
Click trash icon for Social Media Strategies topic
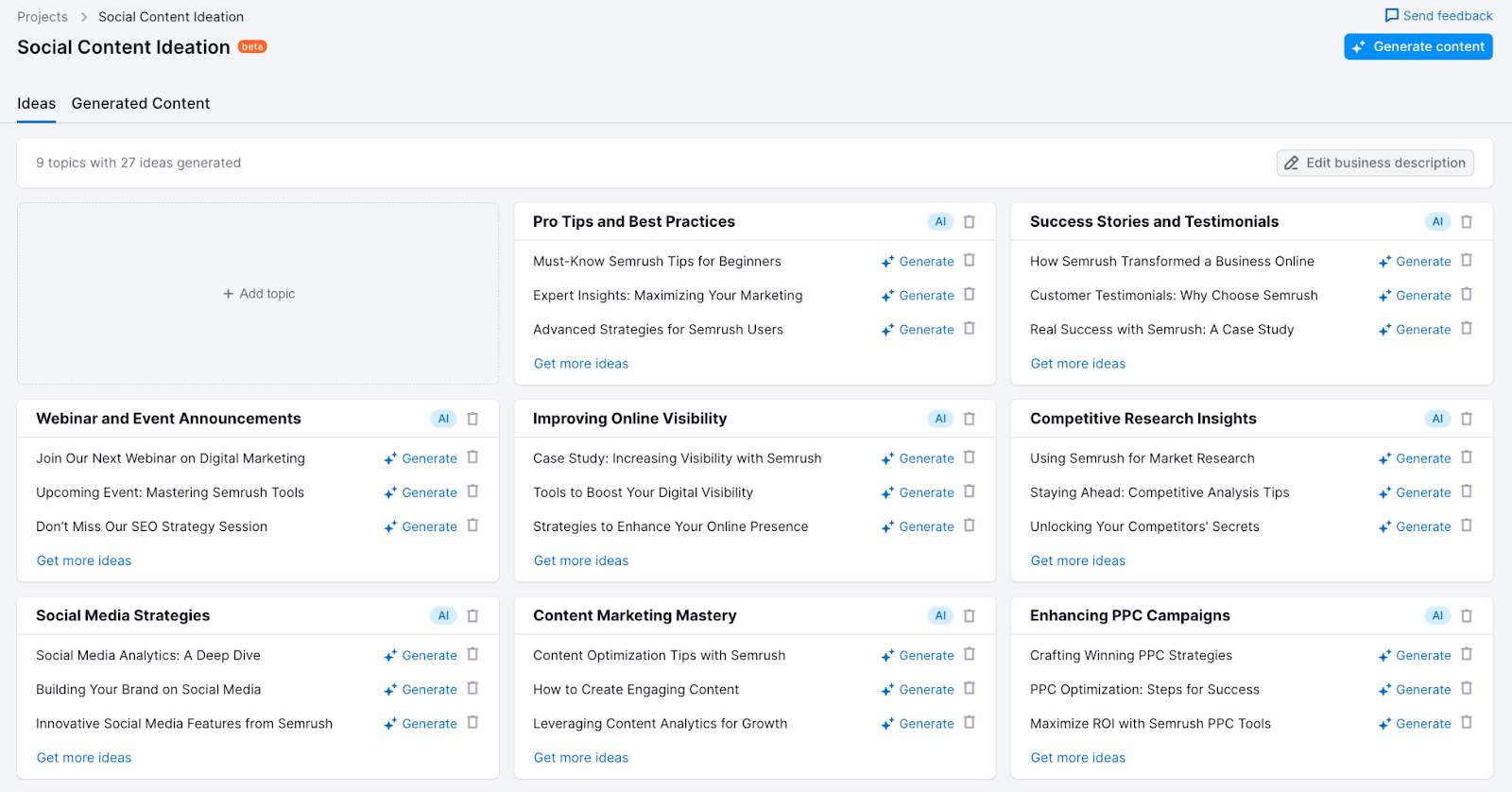click(472, 616)
